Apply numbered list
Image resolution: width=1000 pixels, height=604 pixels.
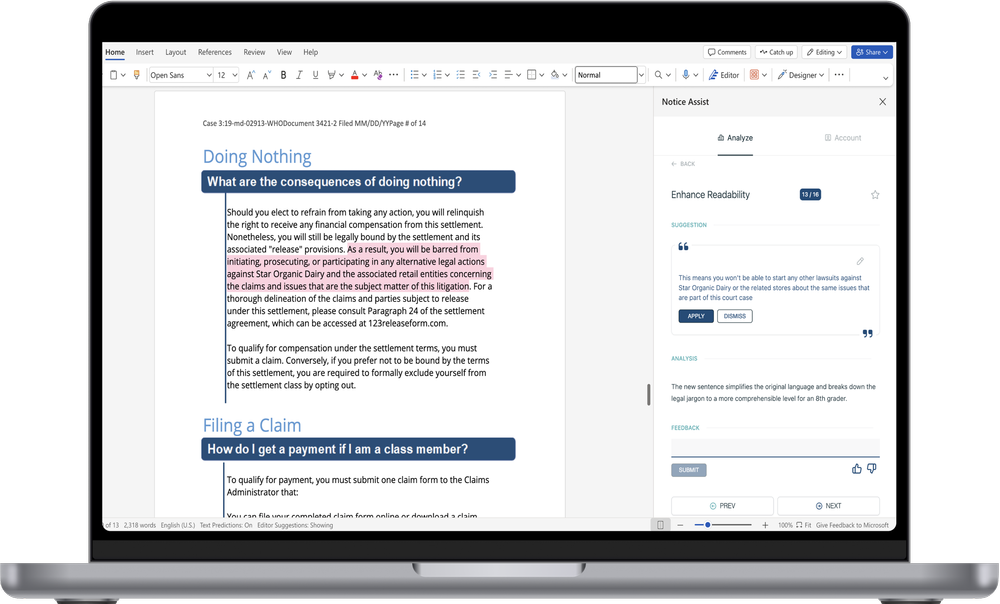(438, 75)
